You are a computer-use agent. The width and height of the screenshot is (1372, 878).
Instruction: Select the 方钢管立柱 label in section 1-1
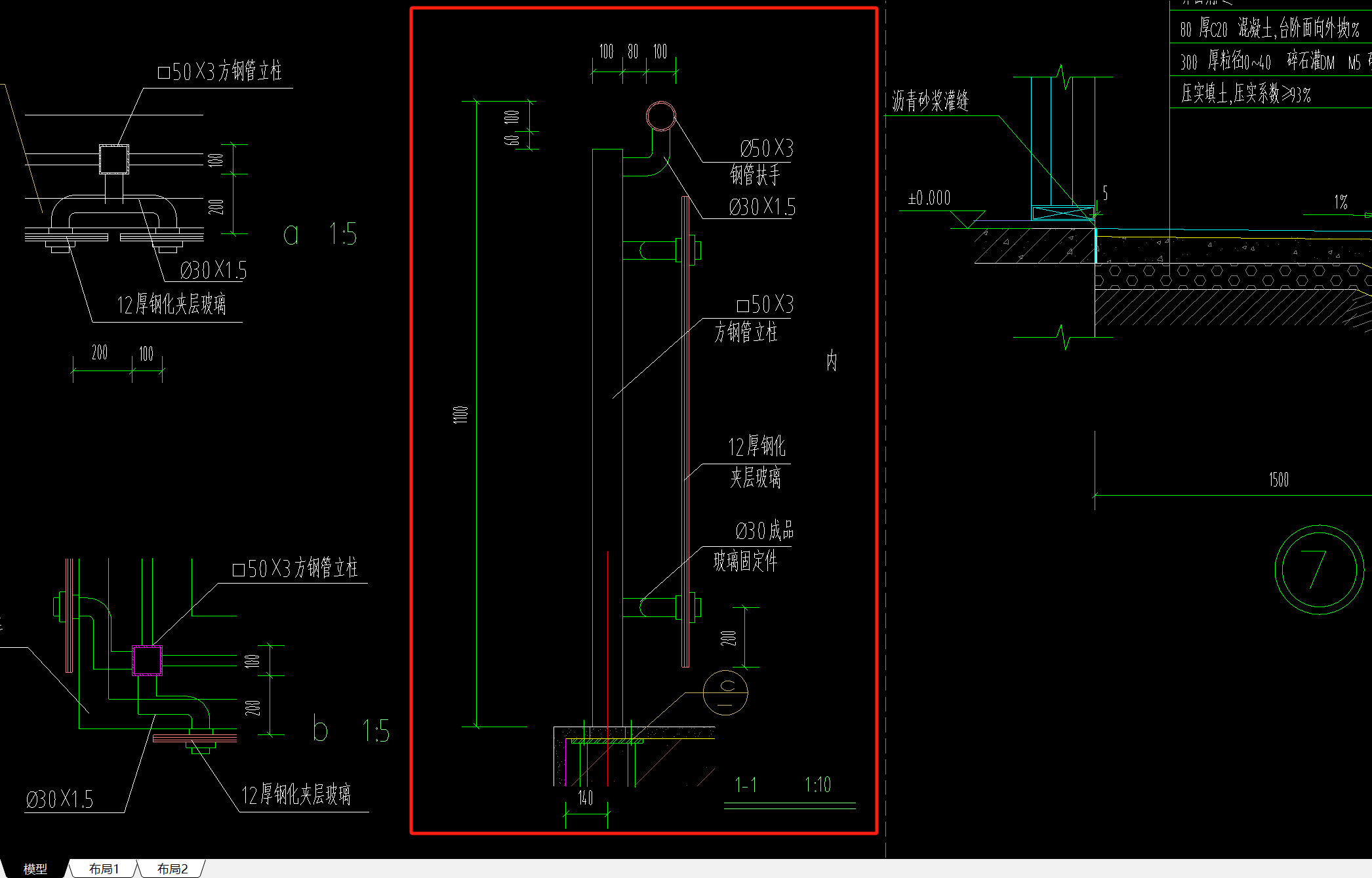click(x=746, y=332)
